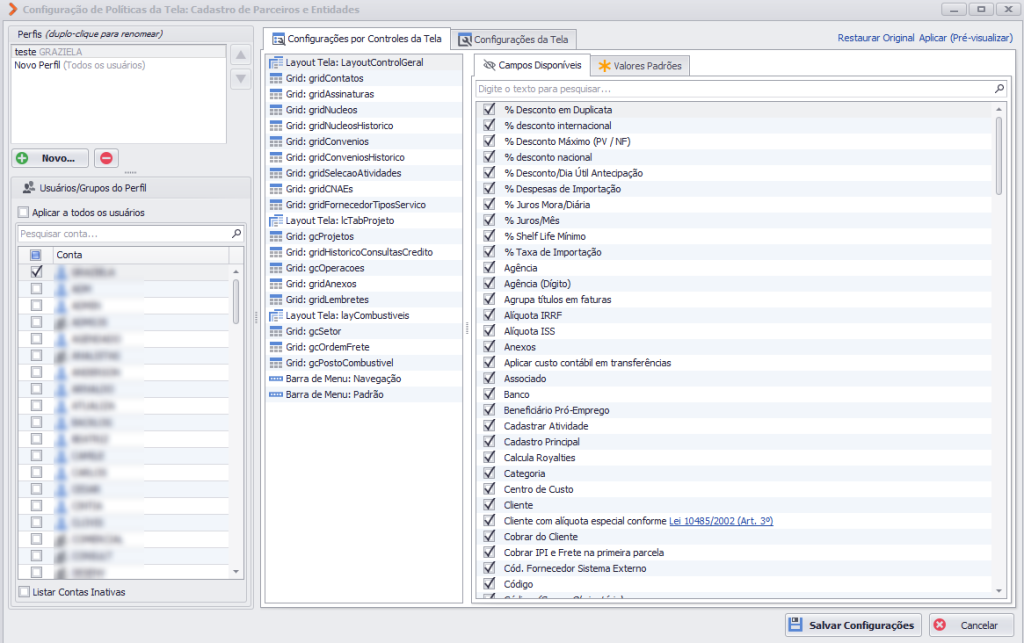Image resolution: width=1024 pixels, height=643 pixels.
Task: Click search magnifier in fields search box
Action: click(999, 89)
